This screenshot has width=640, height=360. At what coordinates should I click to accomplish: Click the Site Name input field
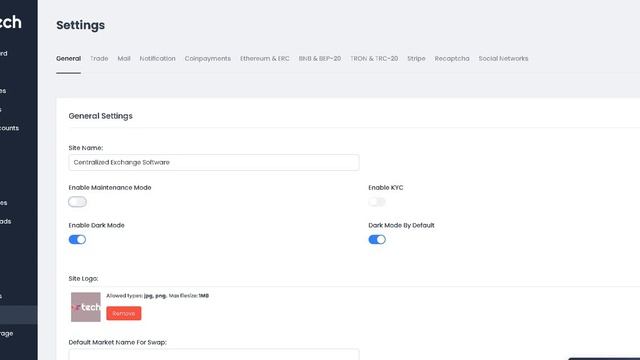coord(214,162)
